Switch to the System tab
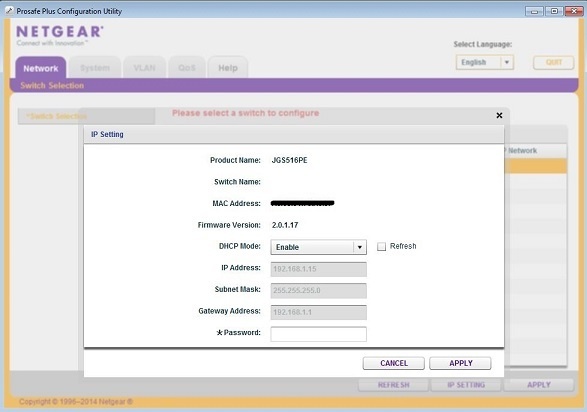 tap(95, 68)
